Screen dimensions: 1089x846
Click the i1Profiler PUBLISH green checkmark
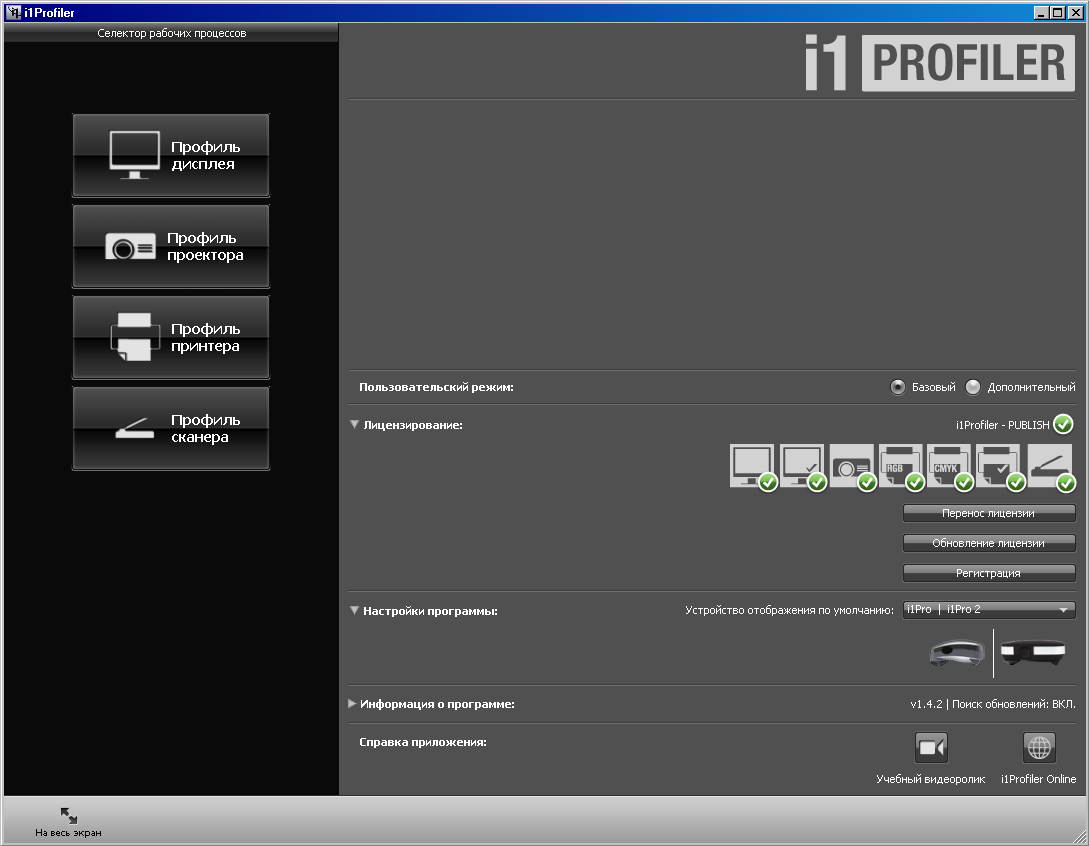(1063, 424)
